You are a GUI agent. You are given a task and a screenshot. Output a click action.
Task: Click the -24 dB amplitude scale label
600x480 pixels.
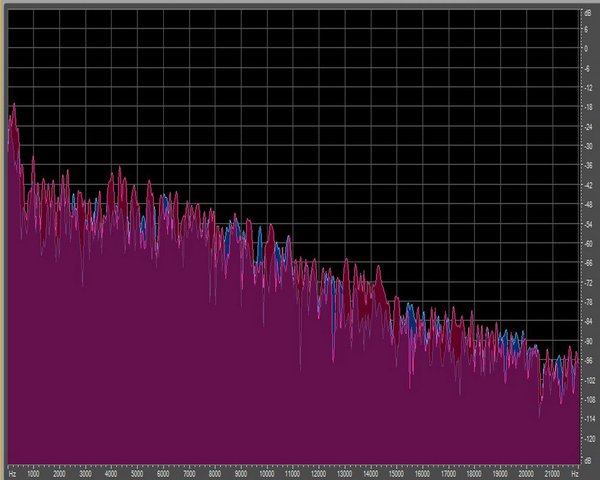pyautogui.click(x=588, y=127)
